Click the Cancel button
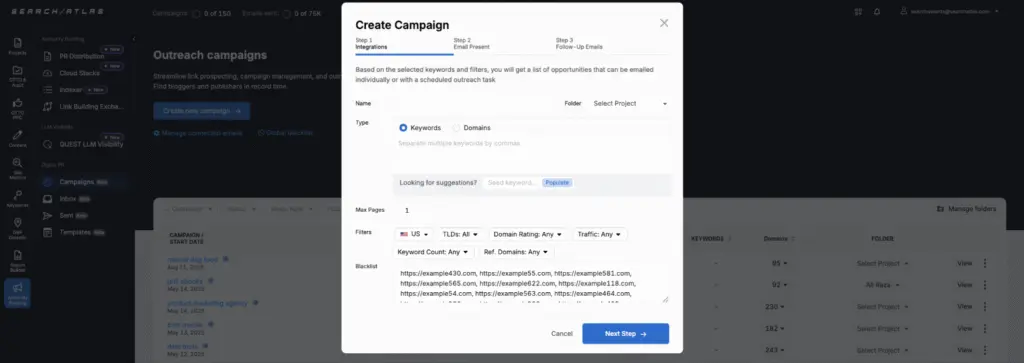This screenshot has width=1024, height=363. [562, 334]
